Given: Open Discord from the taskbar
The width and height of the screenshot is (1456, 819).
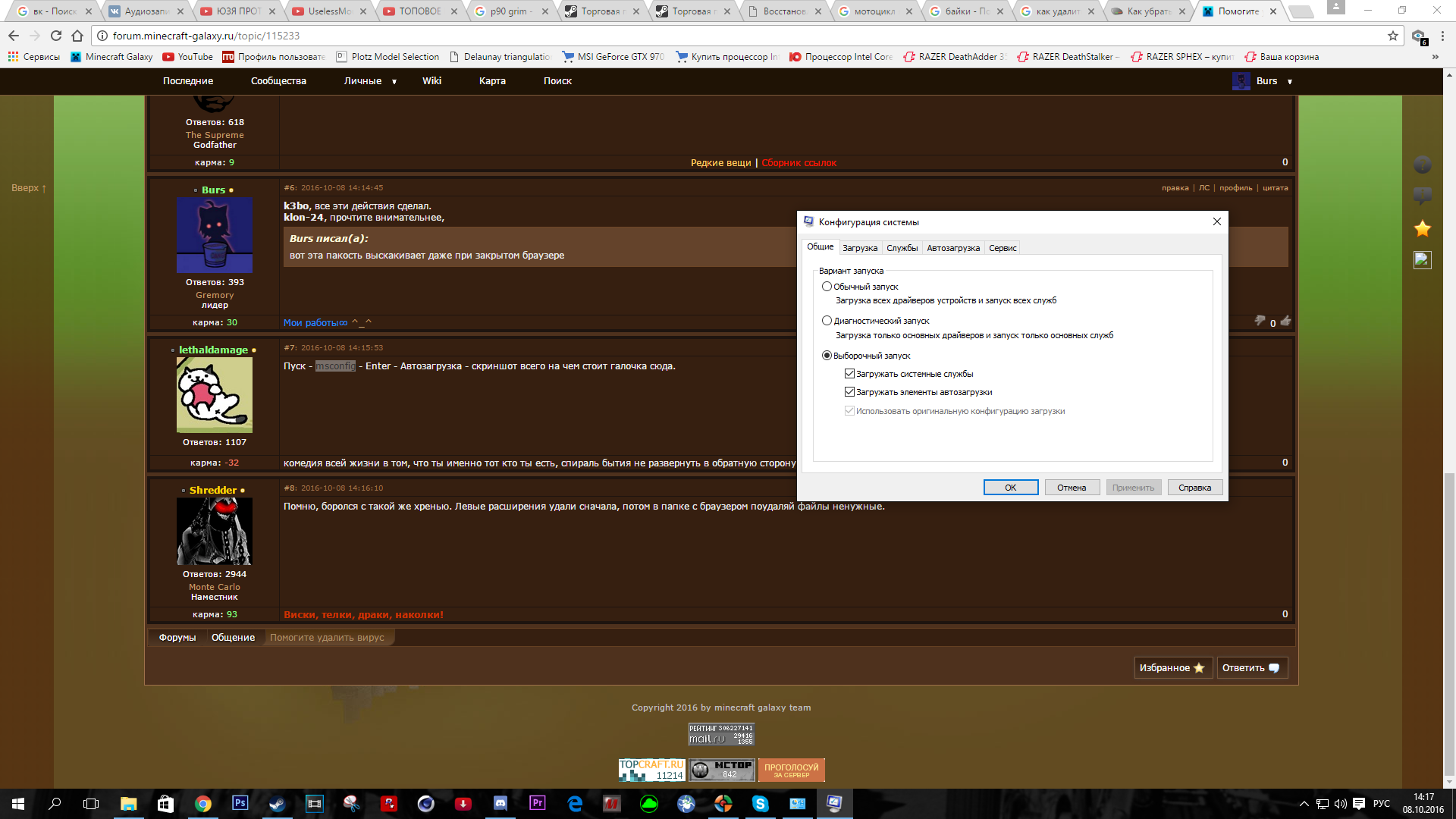Looking at the screenshot, I should pyautogui.click(x=500, y=804).
